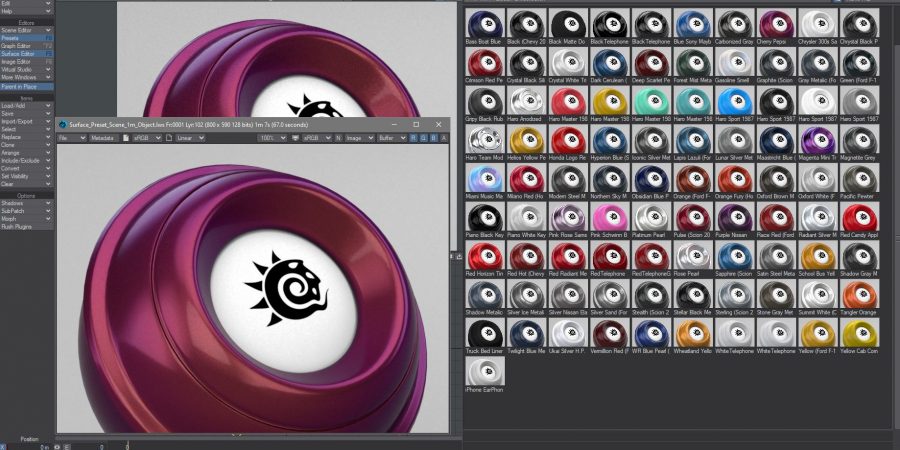Open the 100% zoom level dropdown
This screenshot has width=900, height=450.
point(272,137)
